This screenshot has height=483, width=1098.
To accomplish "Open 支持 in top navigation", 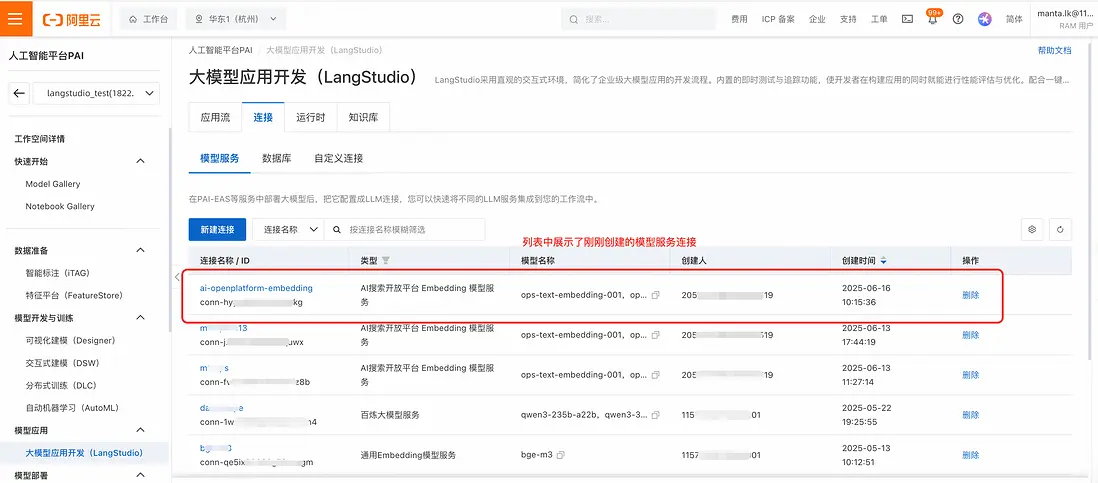I will point(848,19).
